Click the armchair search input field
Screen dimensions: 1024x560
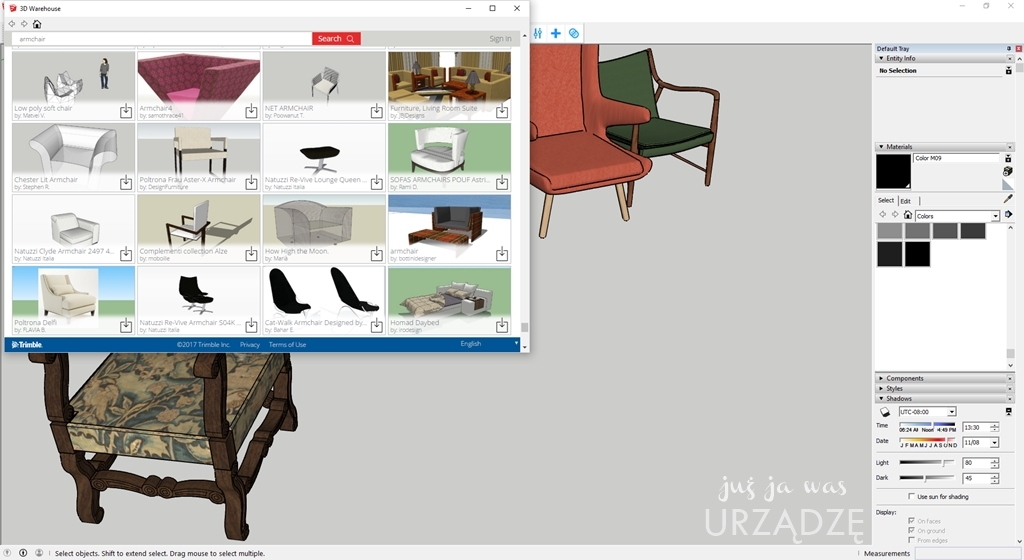[161, 39]
